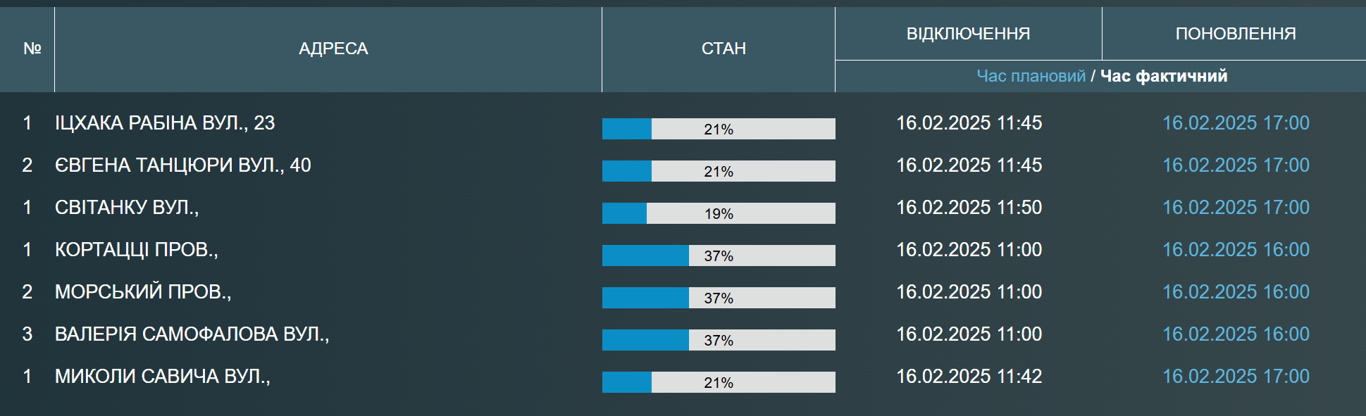Select the ПОНОВЛЕННЯ column header
The image size is (1366, 416).
(x=1235, y=34)
